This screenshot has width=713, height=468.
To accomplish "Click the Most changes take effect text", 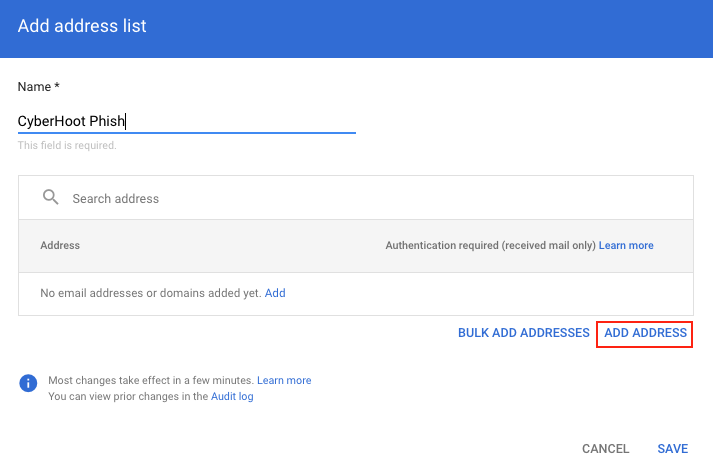I will pyautogui.click(x=151, y=380).
